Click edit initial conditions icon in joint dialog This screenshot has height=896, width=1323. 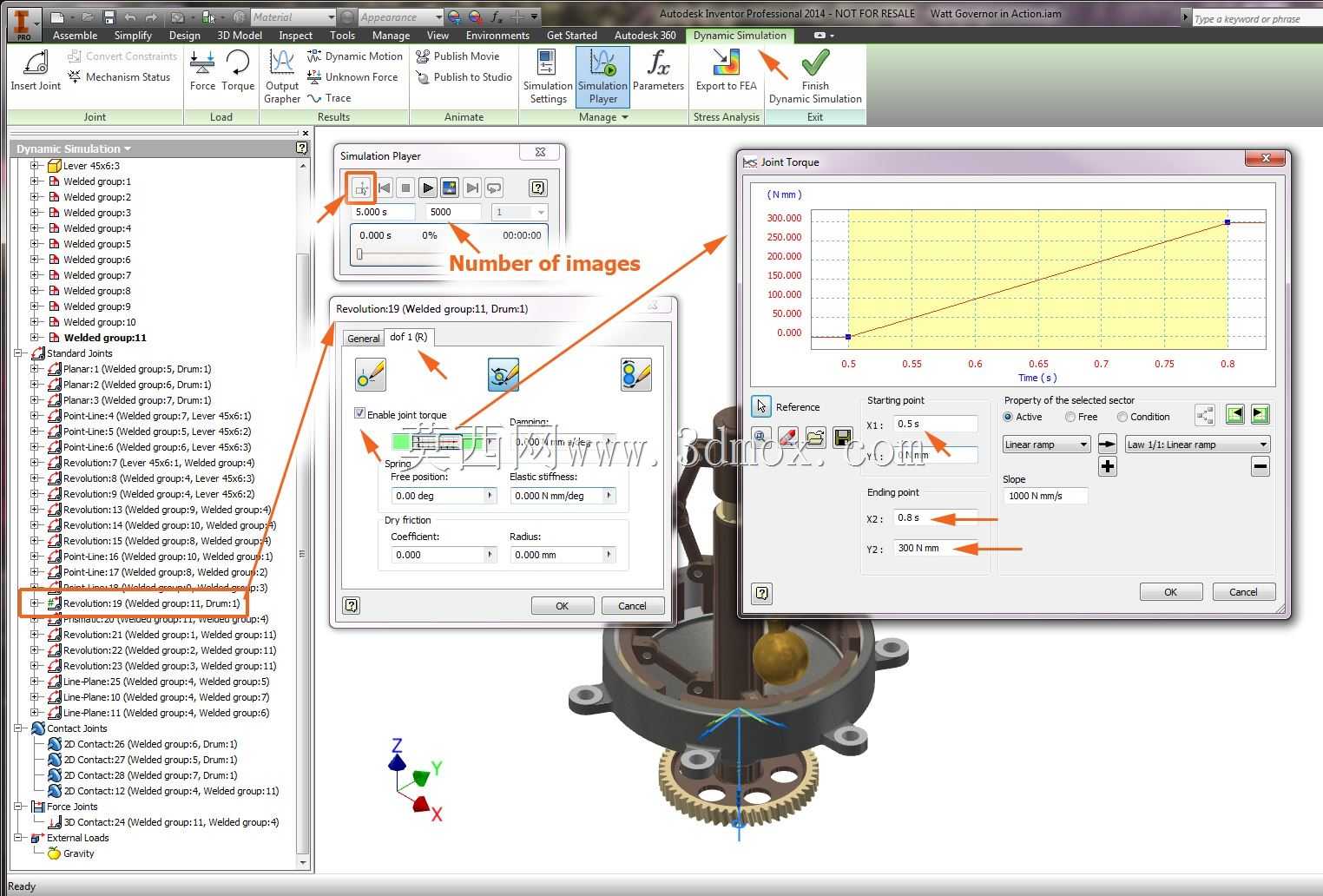pos(371,374)
